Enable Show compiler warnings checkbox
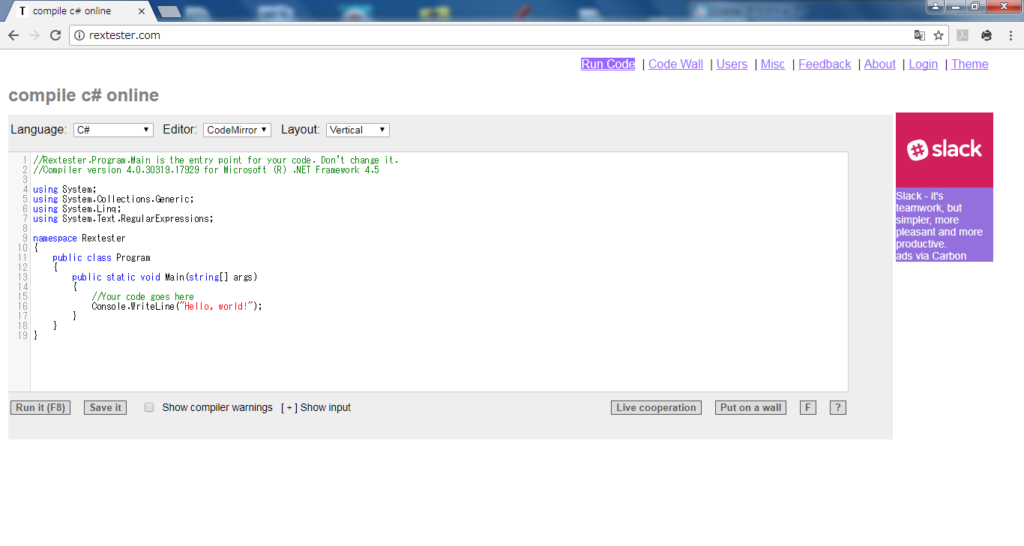This screenshot has width=1024, height=546. [x=149, y=408]
